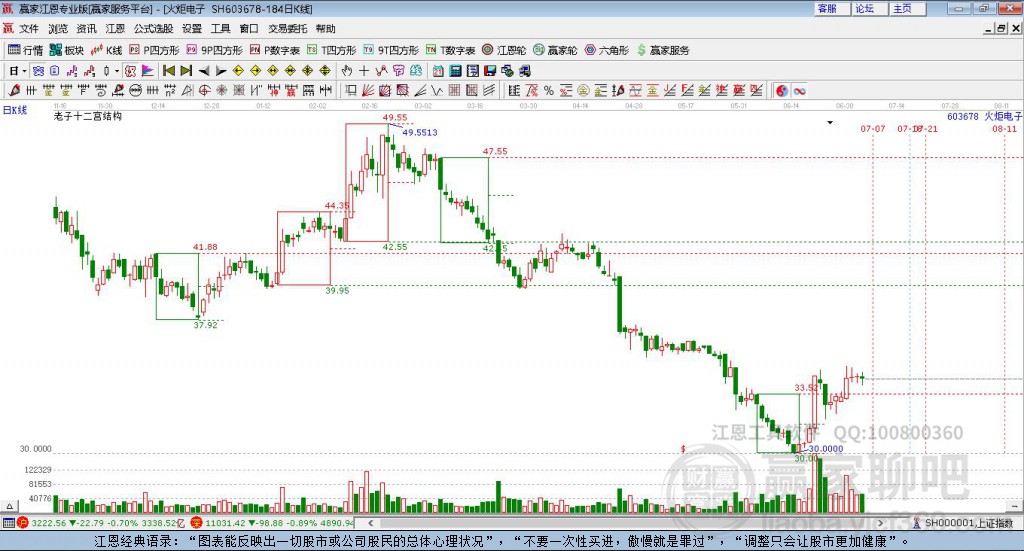Open the 工具 menu

click(x=220, y=29)
